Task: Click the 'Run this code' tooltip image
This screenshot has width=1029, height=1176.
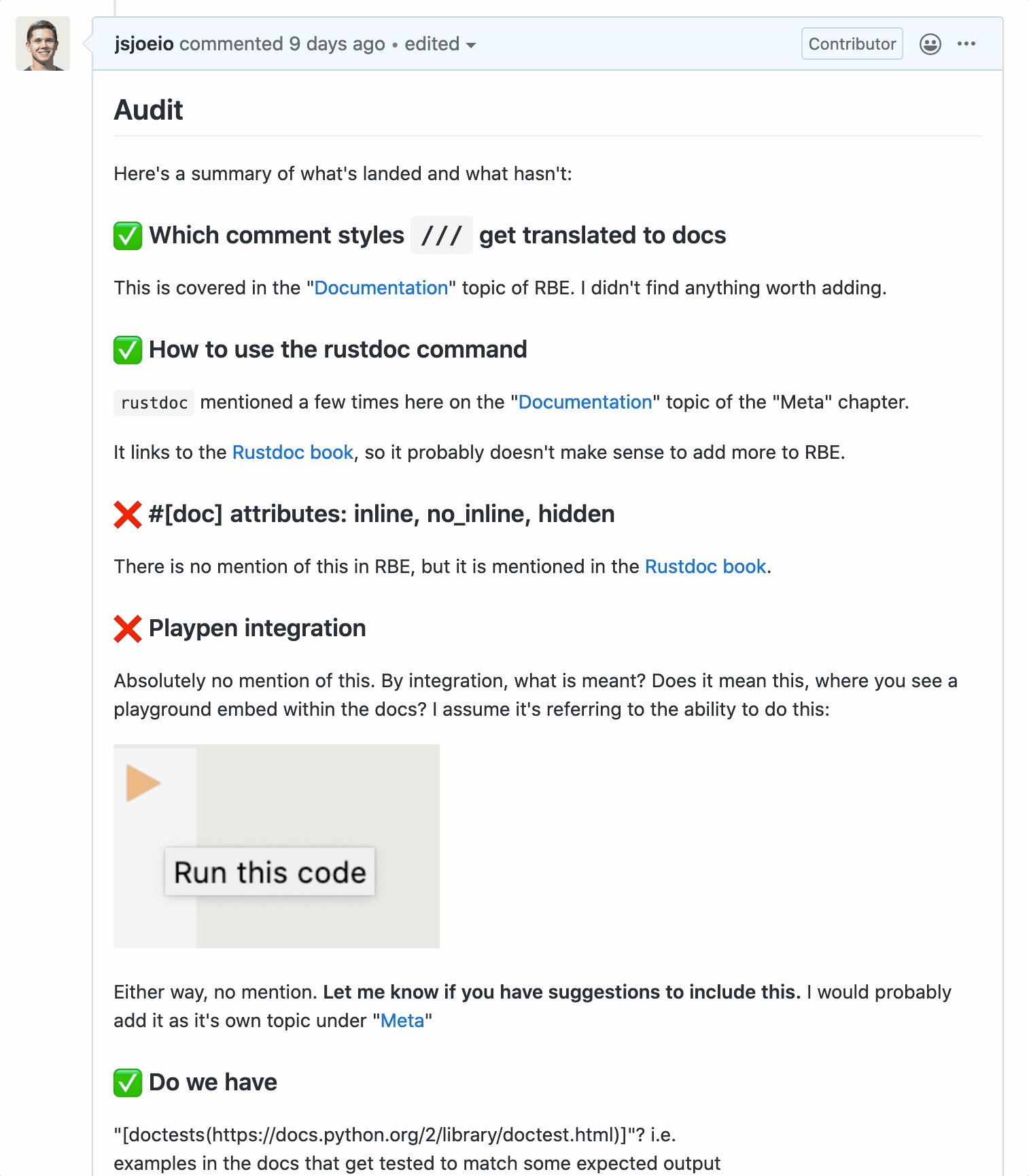Action: coord(270,872)
